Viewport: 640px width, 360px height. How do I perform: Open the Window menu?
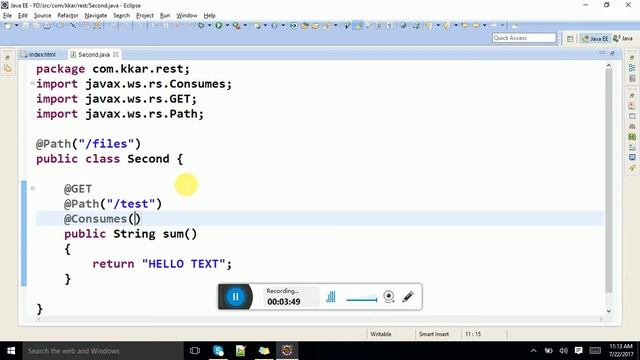coord(187,16)
